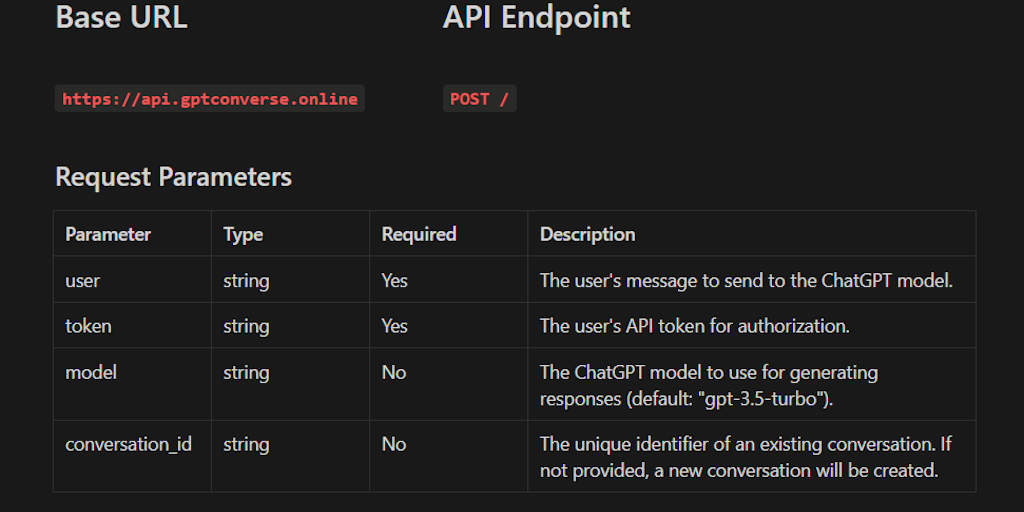
Task: Click the Type column header
Action: (x=243, y=234)
